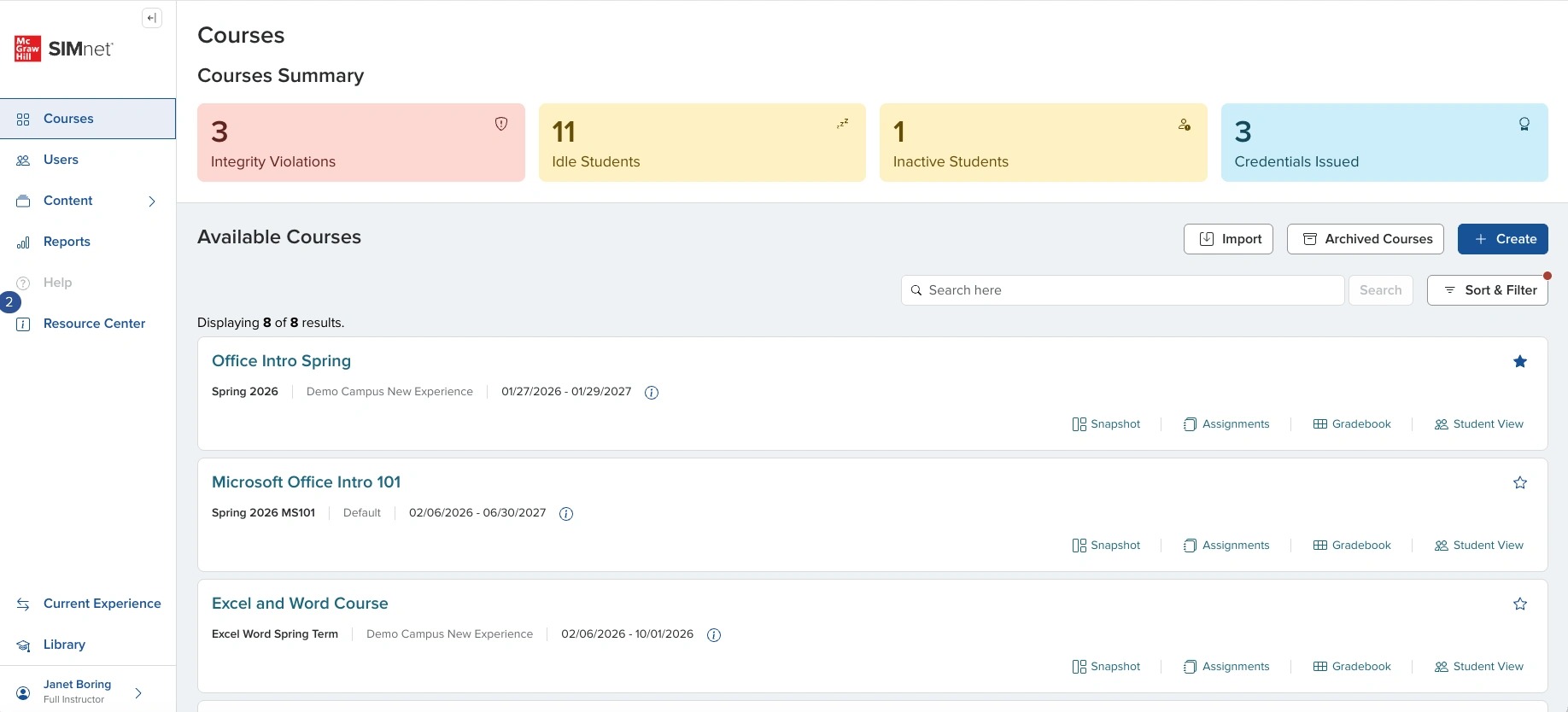Open Assignments for Microsoft Office Intro 101

click(x=1226, y=546)
